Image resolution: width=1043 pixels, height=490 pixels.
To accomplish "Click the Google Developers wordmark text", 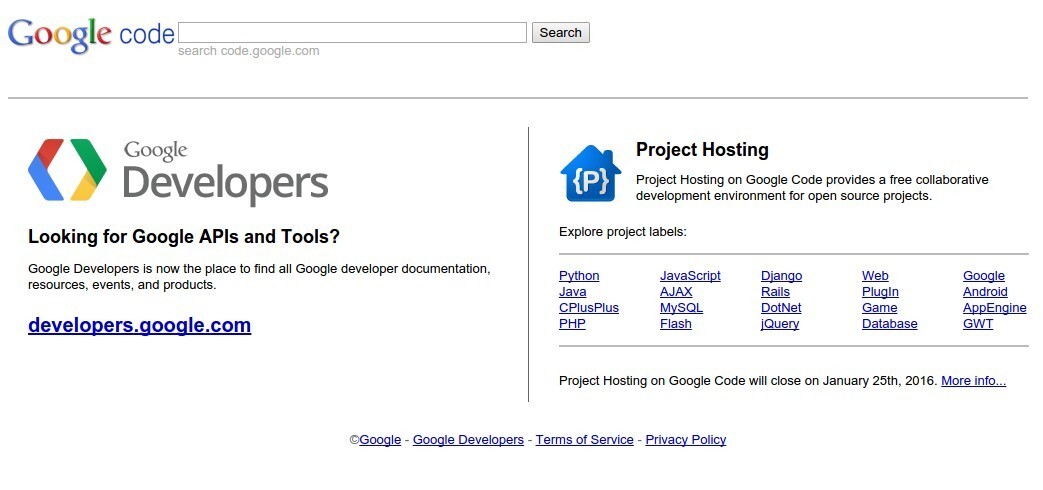I will coord(225,172).
